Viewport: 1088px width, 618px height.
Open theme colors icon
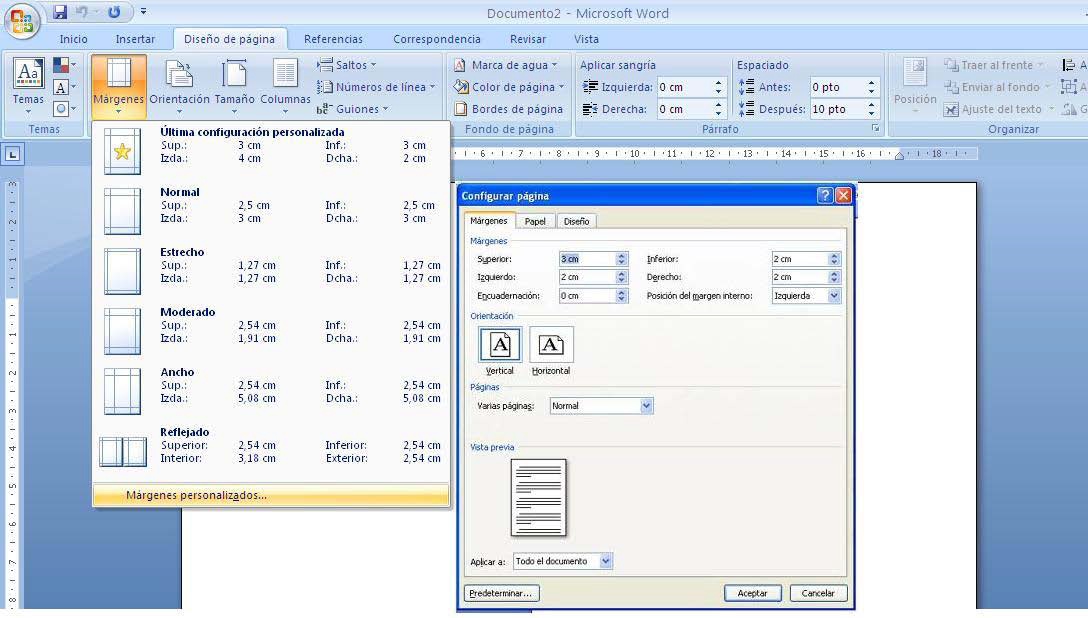coord(64,66)
